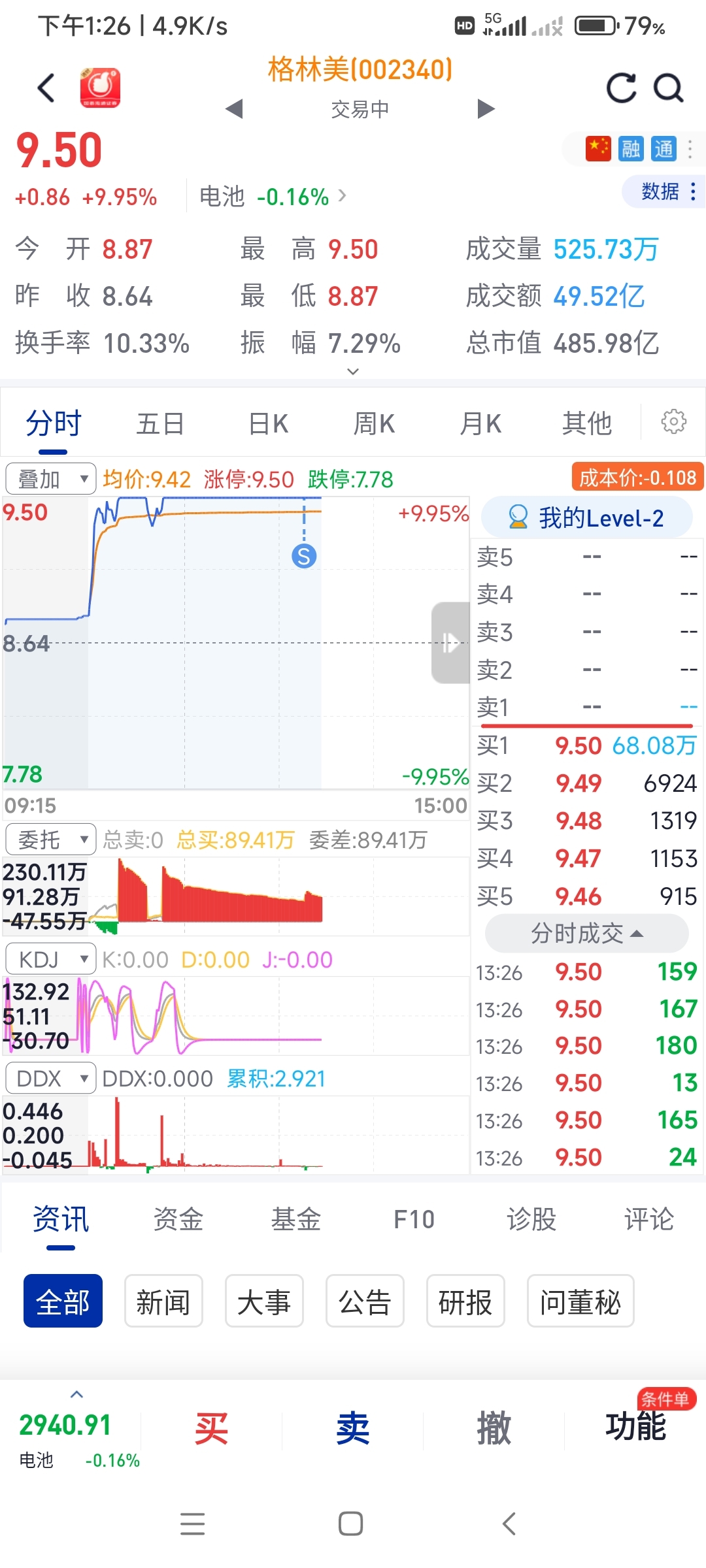
Task: Select 评论 comments tab
Action: pyautogui.click(x=648, y=1219)
